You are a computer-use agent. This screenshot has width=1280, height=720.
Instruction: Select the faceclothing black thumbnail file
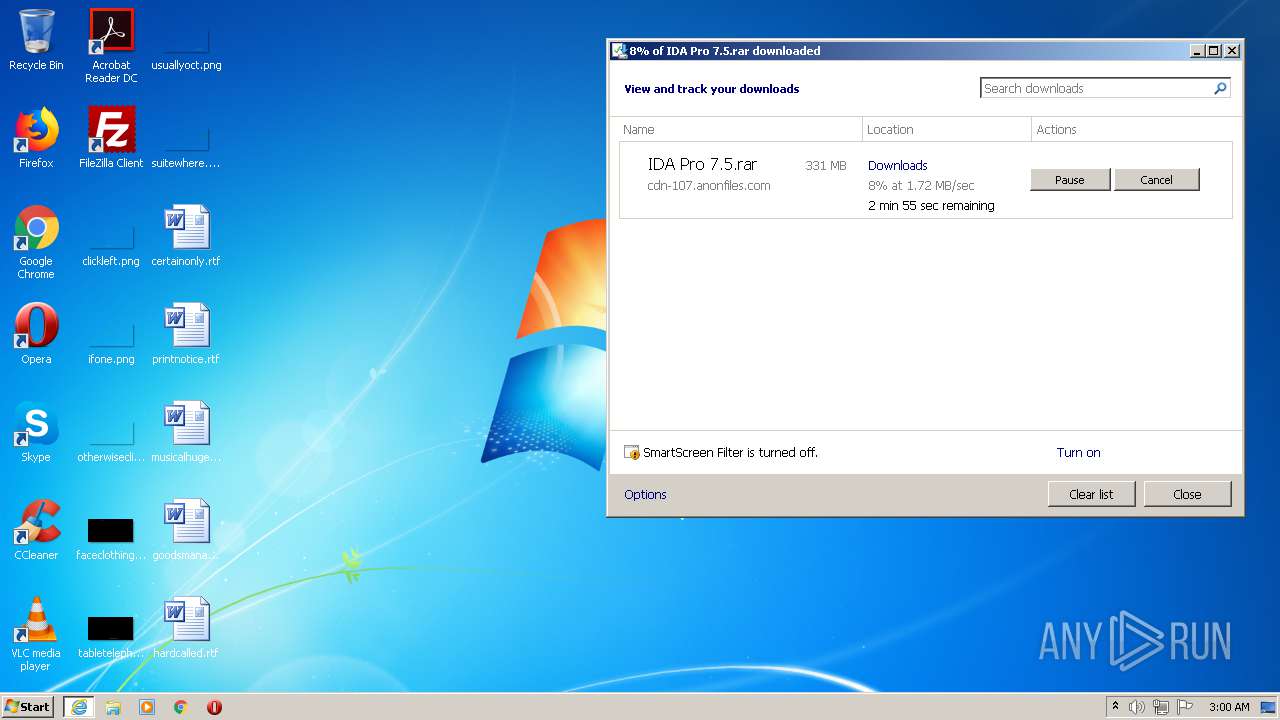[111, 538]
